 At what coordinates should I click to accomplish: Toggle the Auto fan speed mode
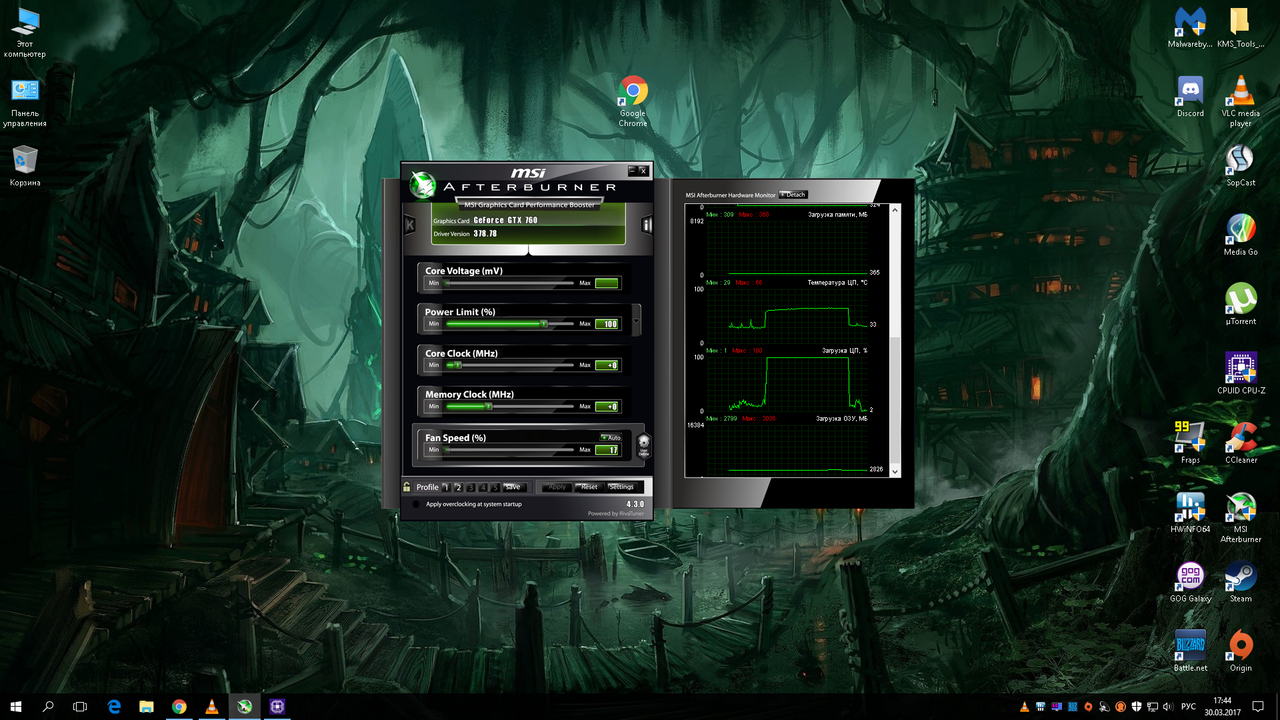pyautogui.click(x=611, y=437)
